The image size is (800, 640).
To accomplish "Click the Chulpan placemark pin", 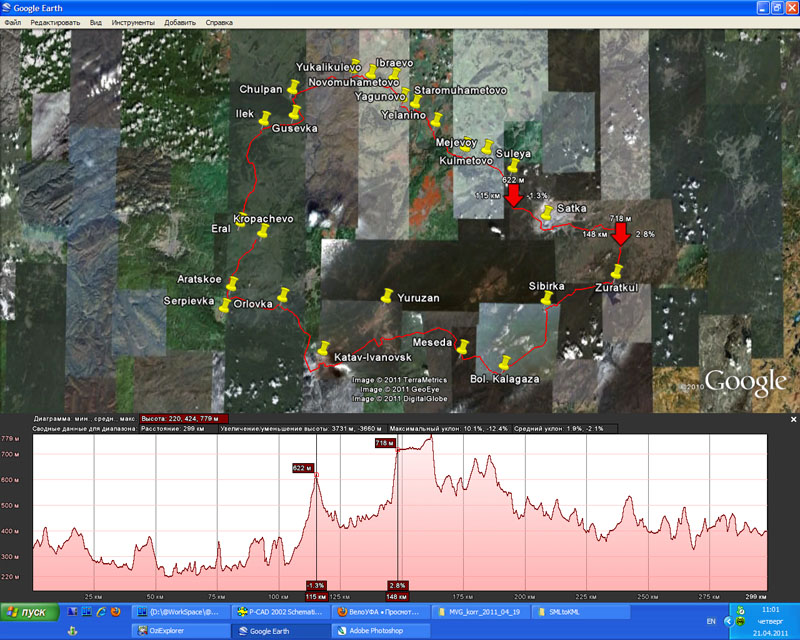I will (293, 87).
